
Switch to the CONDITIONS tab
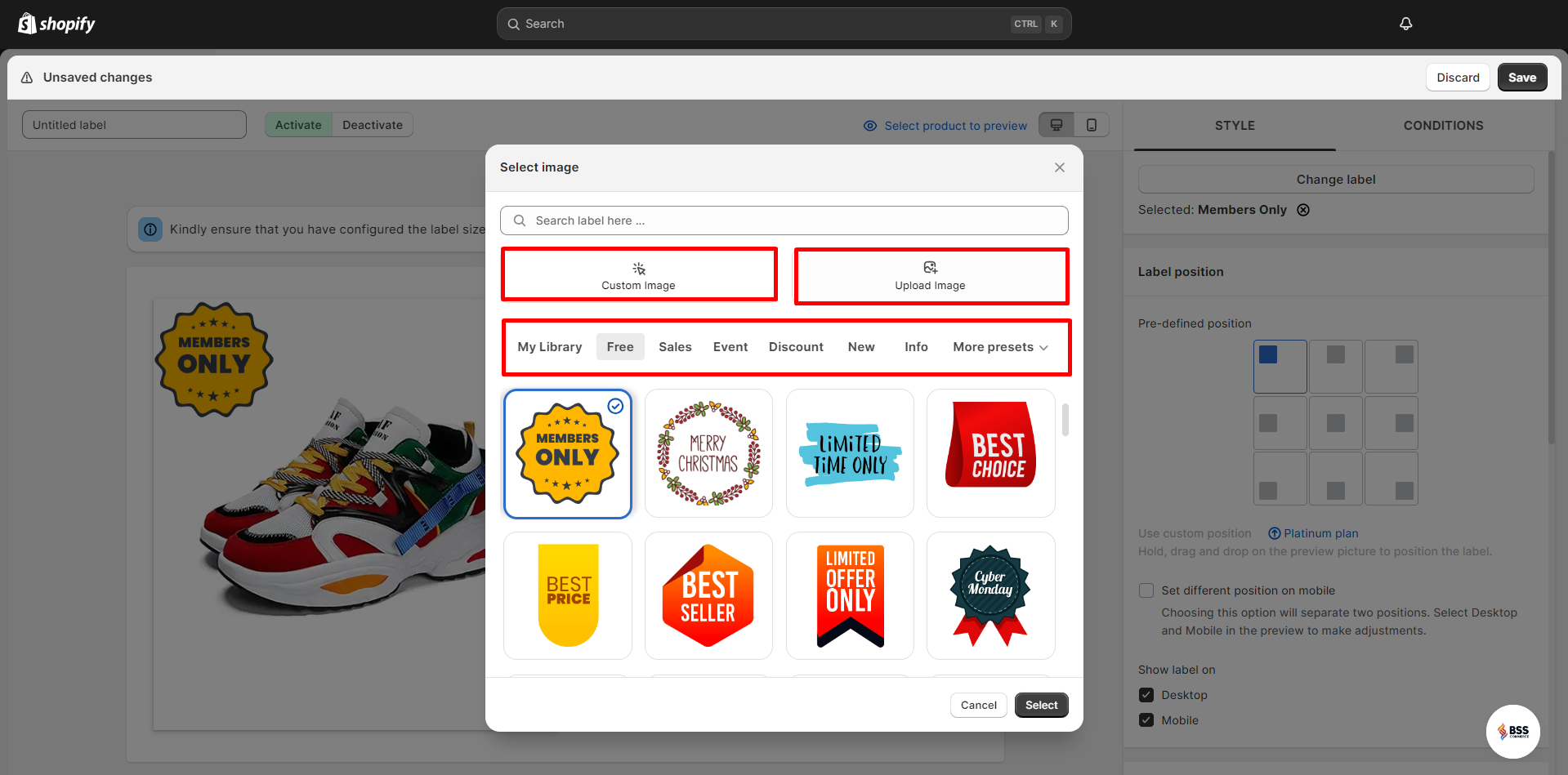pyautogui.click(x=1443, y=125)
